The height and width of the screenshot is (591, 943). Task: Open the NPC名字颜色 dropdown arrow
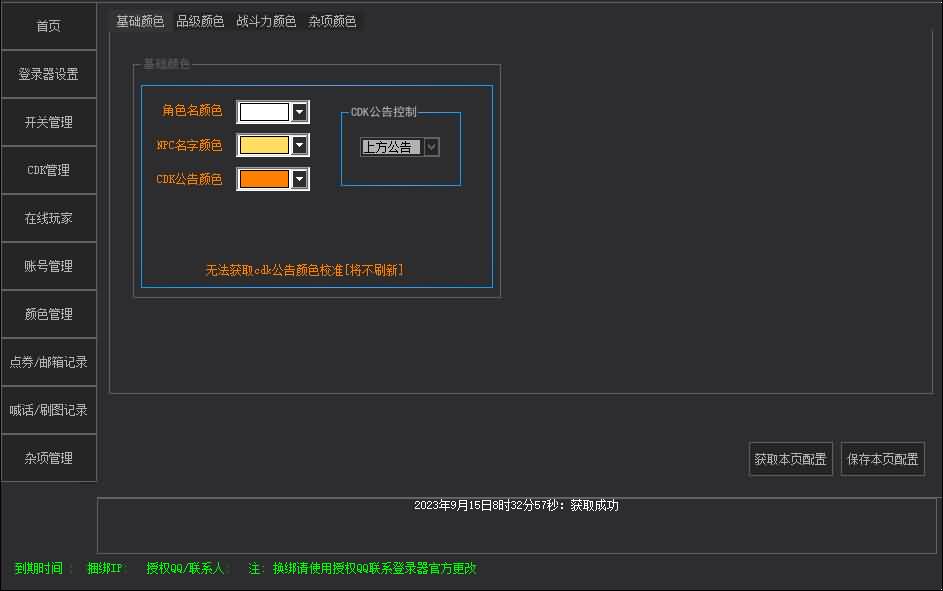301,145
